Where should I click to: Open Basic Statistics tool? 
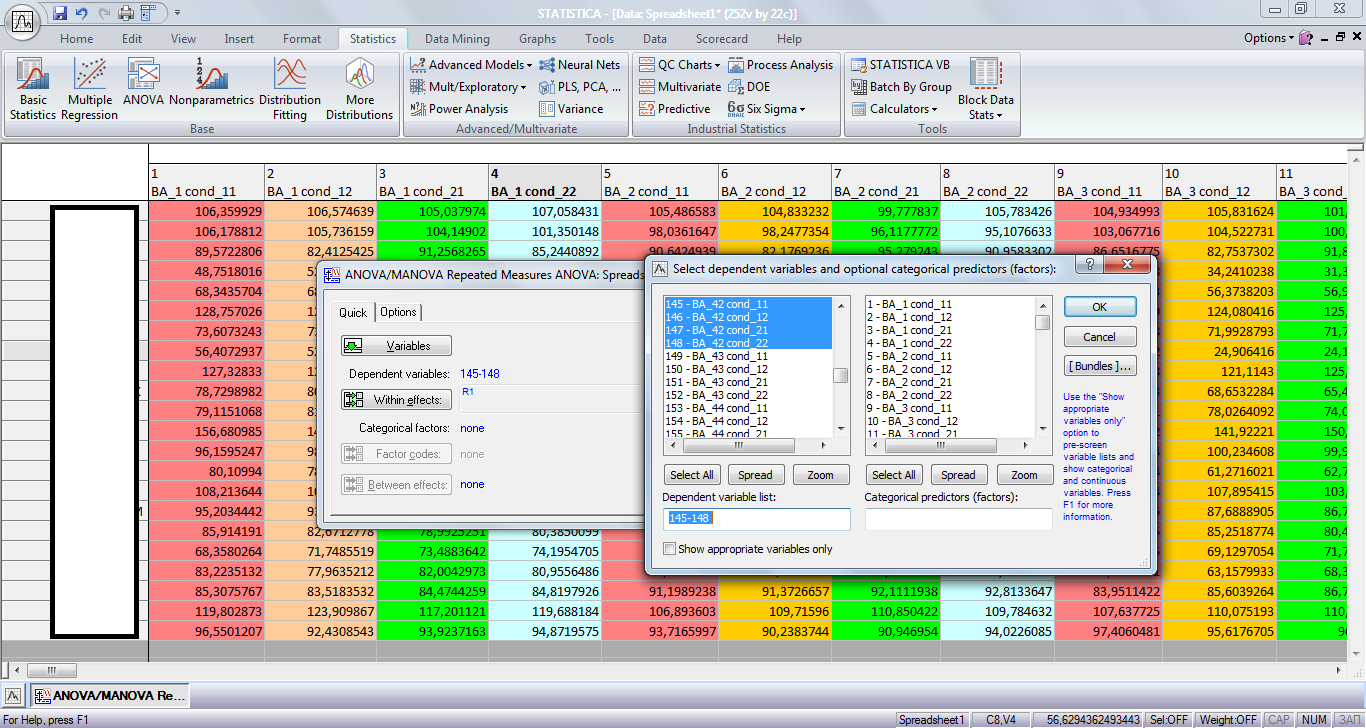(33, 88)
